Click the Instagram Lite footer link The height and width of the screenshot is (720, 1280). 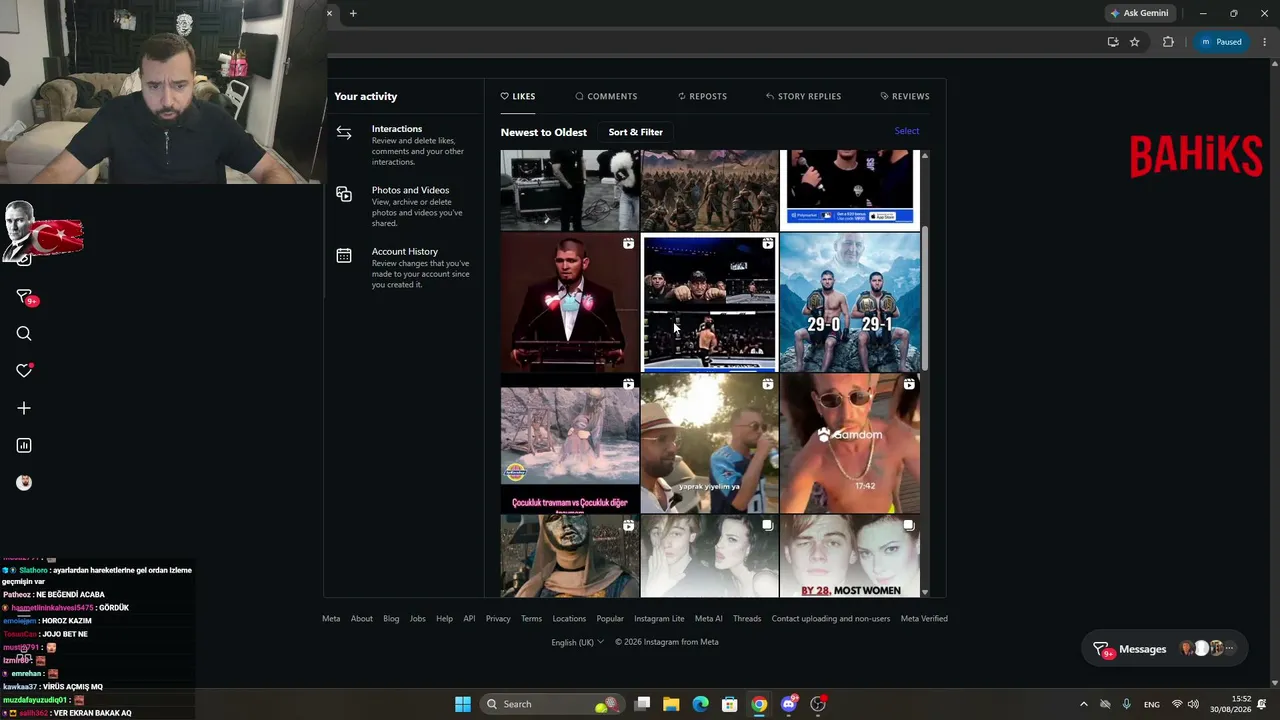659,619
